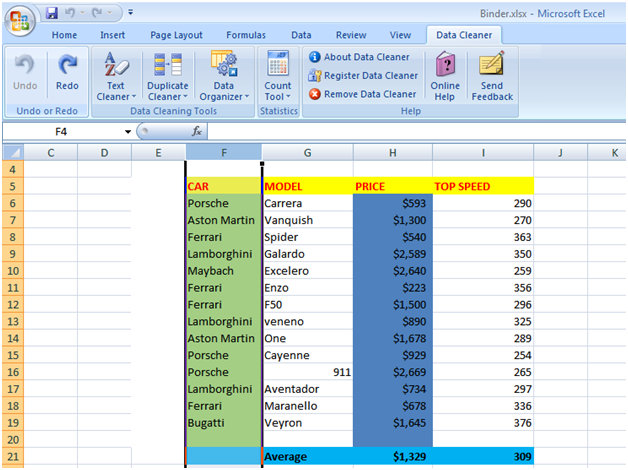Select column F header
628x470 pixels.
tap(224, 153)
